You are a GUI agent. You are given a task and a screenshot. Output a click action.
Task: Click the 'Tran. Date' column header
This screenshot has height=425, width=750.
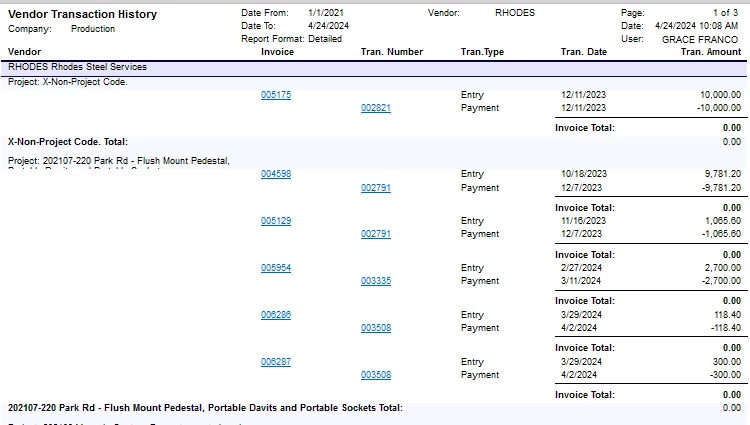click(x=584, y=52)
